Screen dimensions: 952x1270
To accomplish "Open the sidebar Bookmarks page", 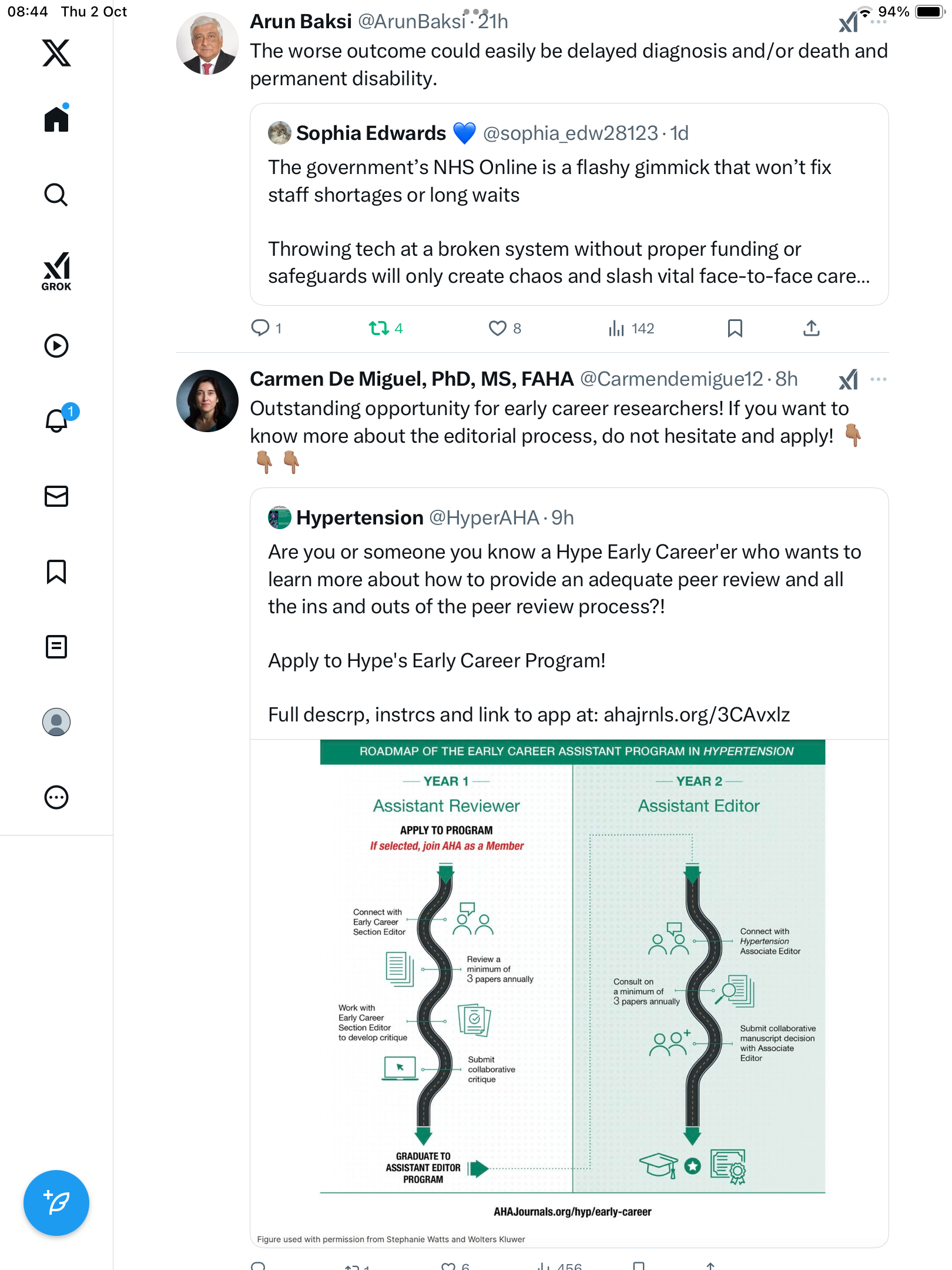I will click(56, 571).
